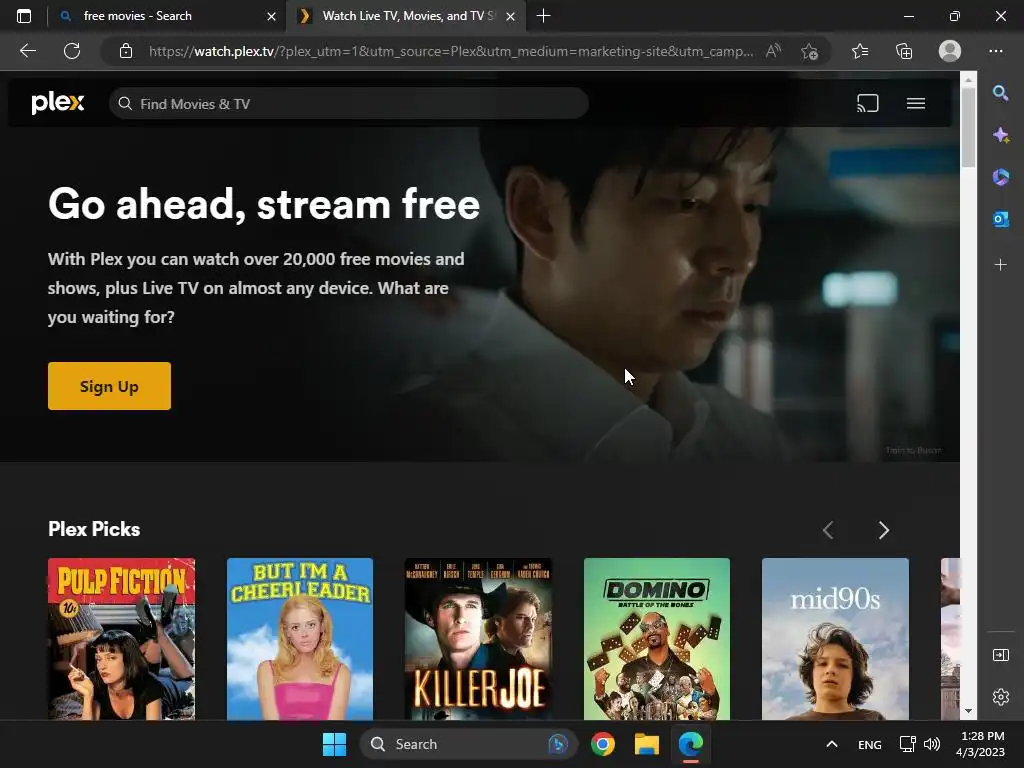This screenshot has height=768, width=1024.
Task: Click the ENG language indicator
Action: coord(869,744)
